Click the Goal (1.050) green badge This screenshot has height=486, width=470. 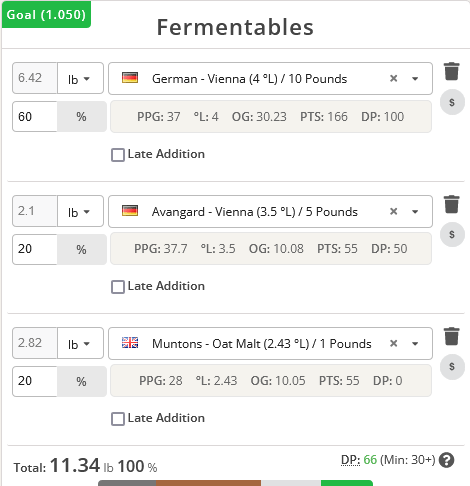tap(46, 15)
